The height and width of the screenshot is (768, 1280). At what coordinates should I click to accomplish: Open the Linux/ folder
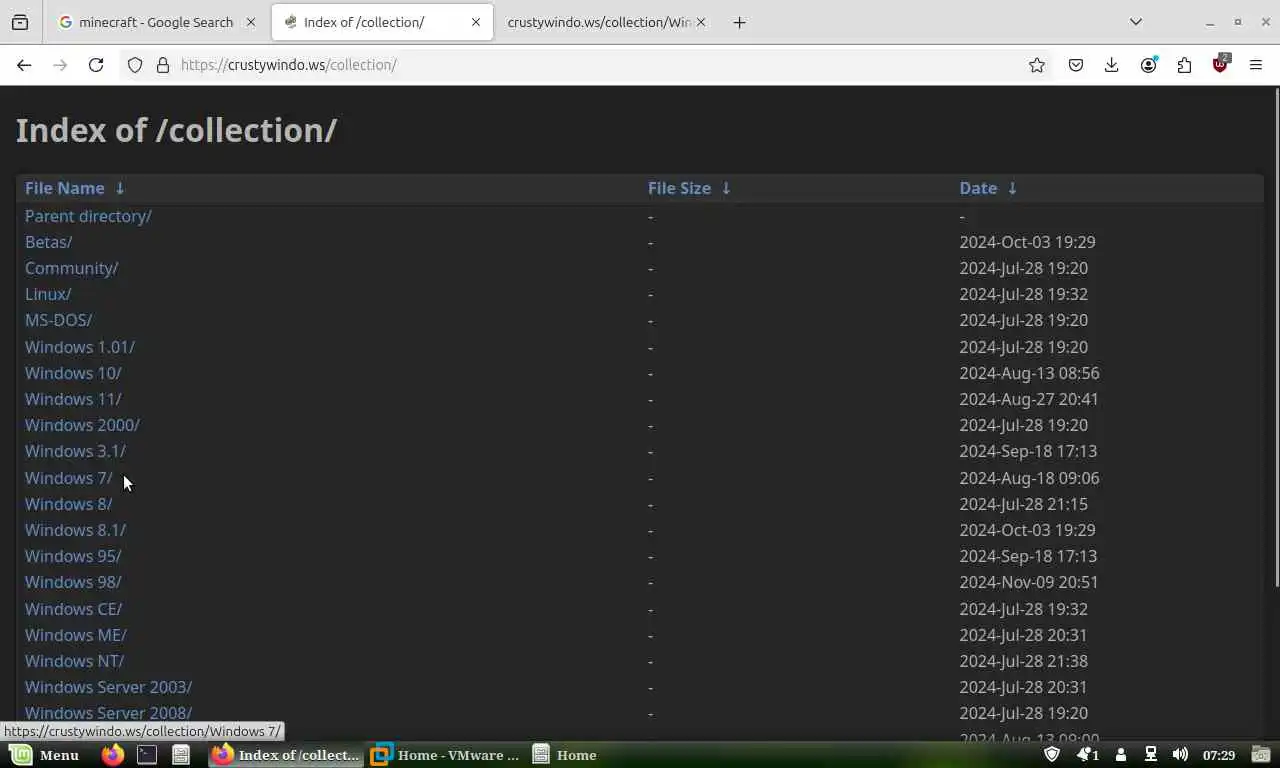point(48,294)
